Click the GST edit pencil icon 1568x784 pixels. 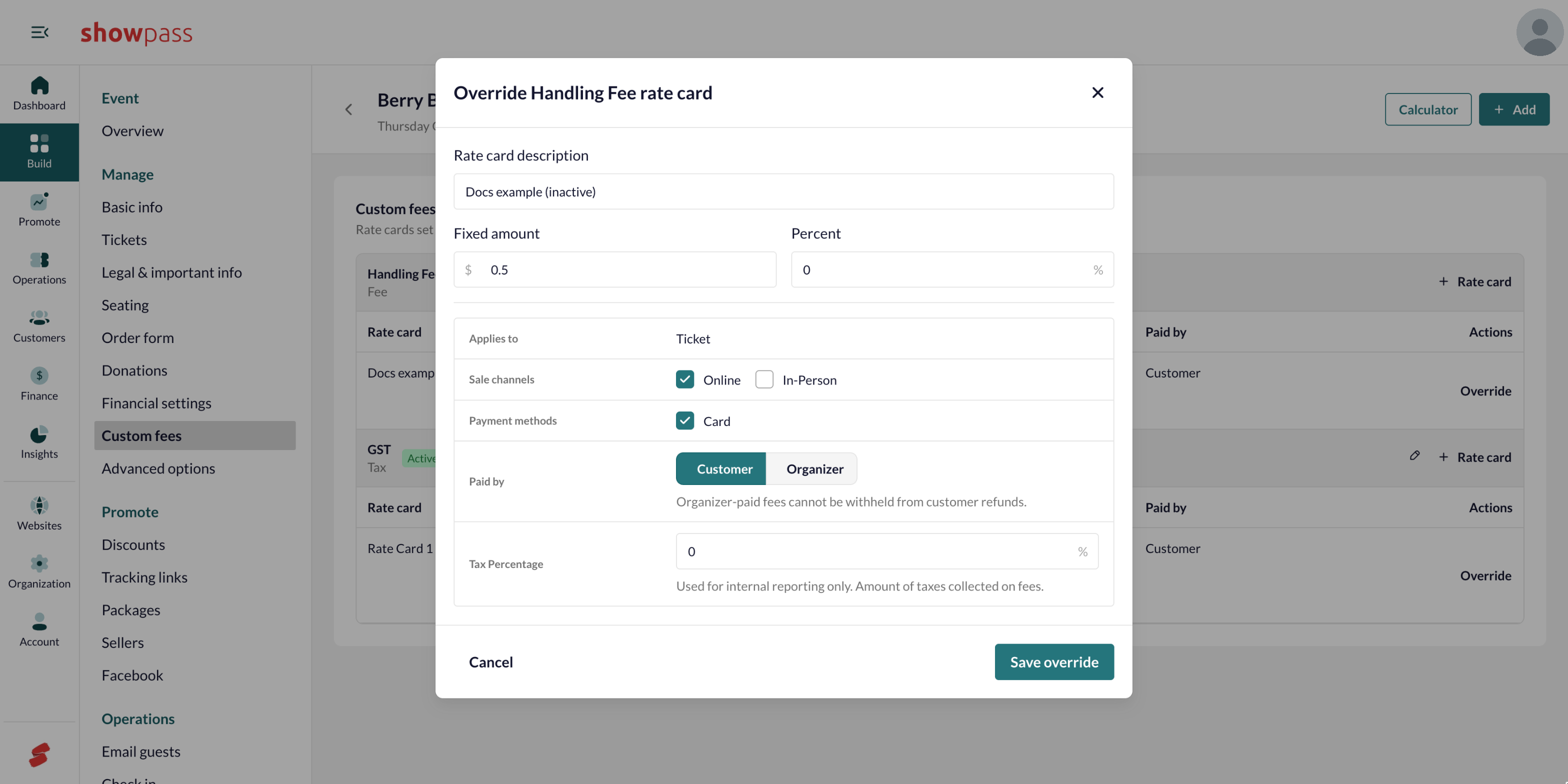(1414, 456)
